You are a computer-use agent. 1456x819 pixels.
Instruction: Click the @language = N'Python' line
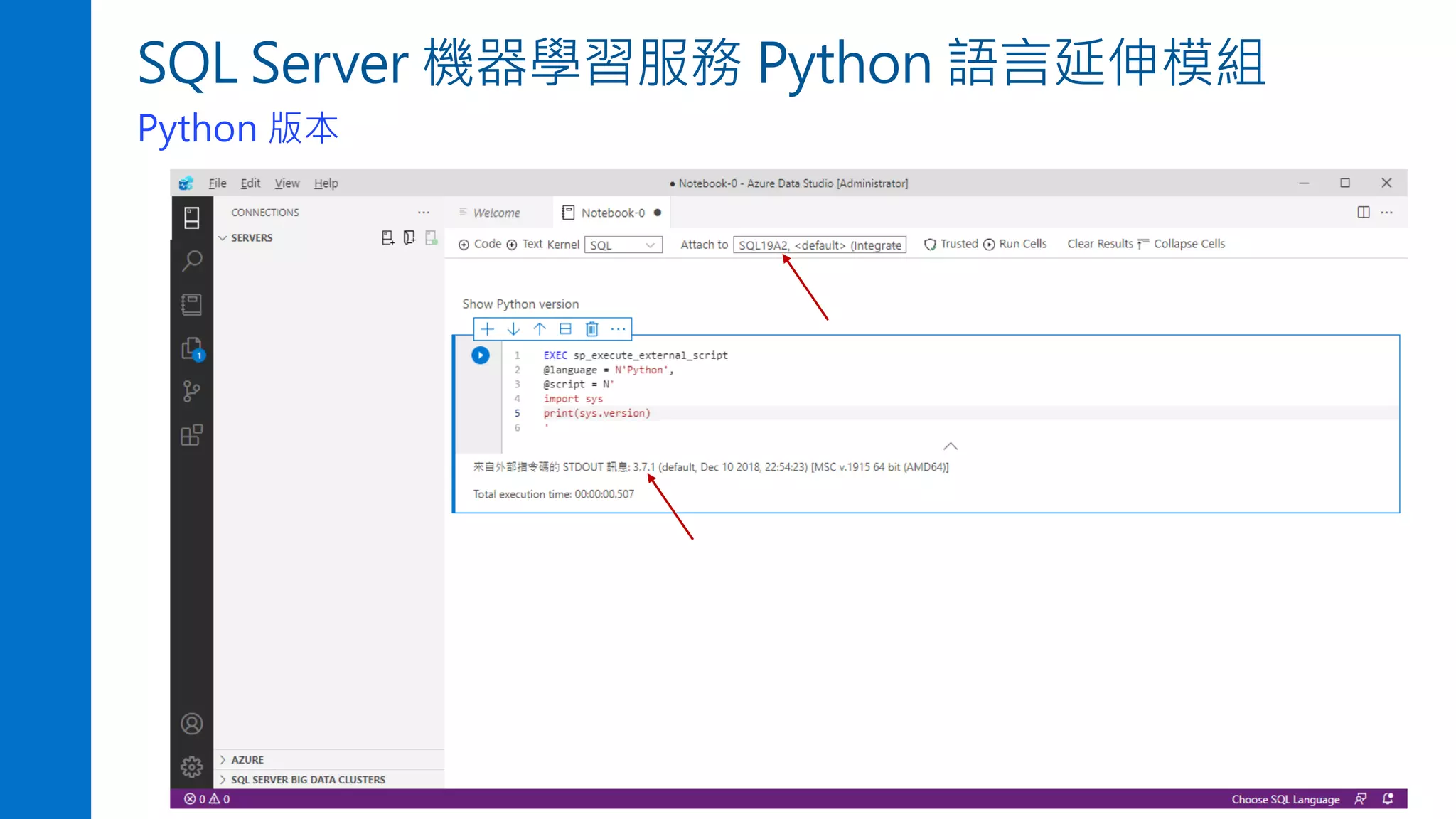(x=608, y=370)
